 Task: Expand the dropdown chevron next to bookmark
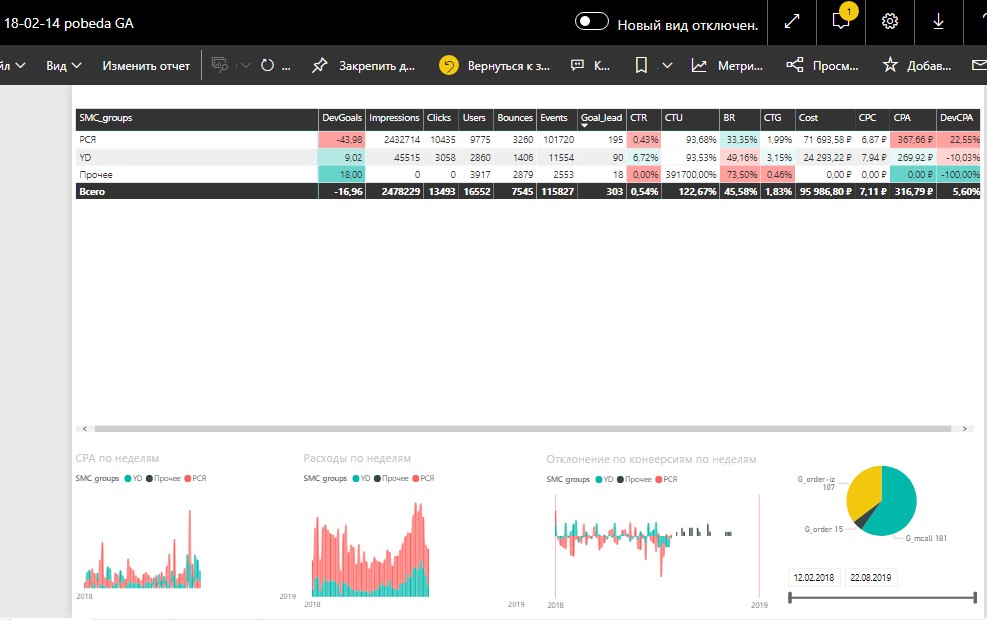click(x=667, y=65)
